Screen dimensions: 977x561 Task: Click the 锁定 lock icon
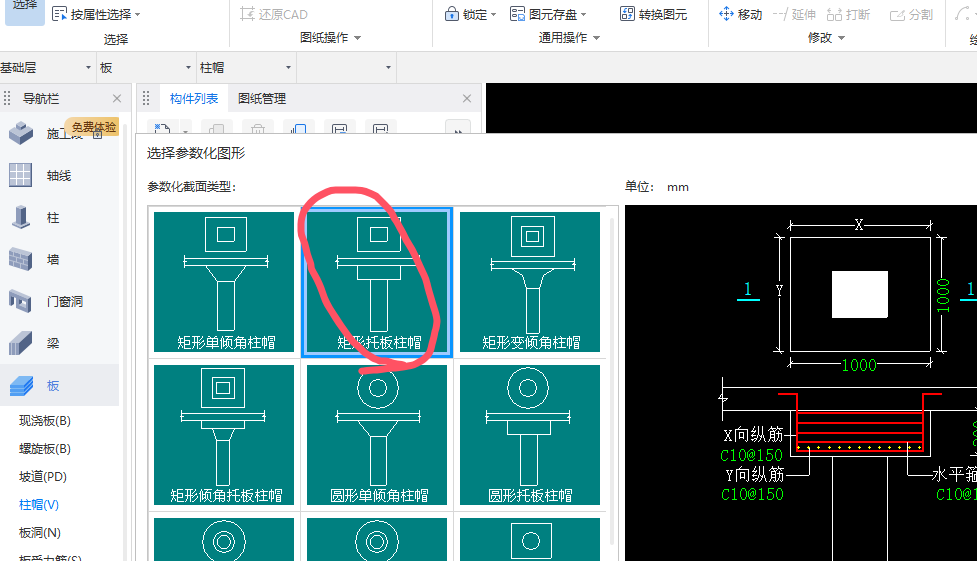(452, 14)
